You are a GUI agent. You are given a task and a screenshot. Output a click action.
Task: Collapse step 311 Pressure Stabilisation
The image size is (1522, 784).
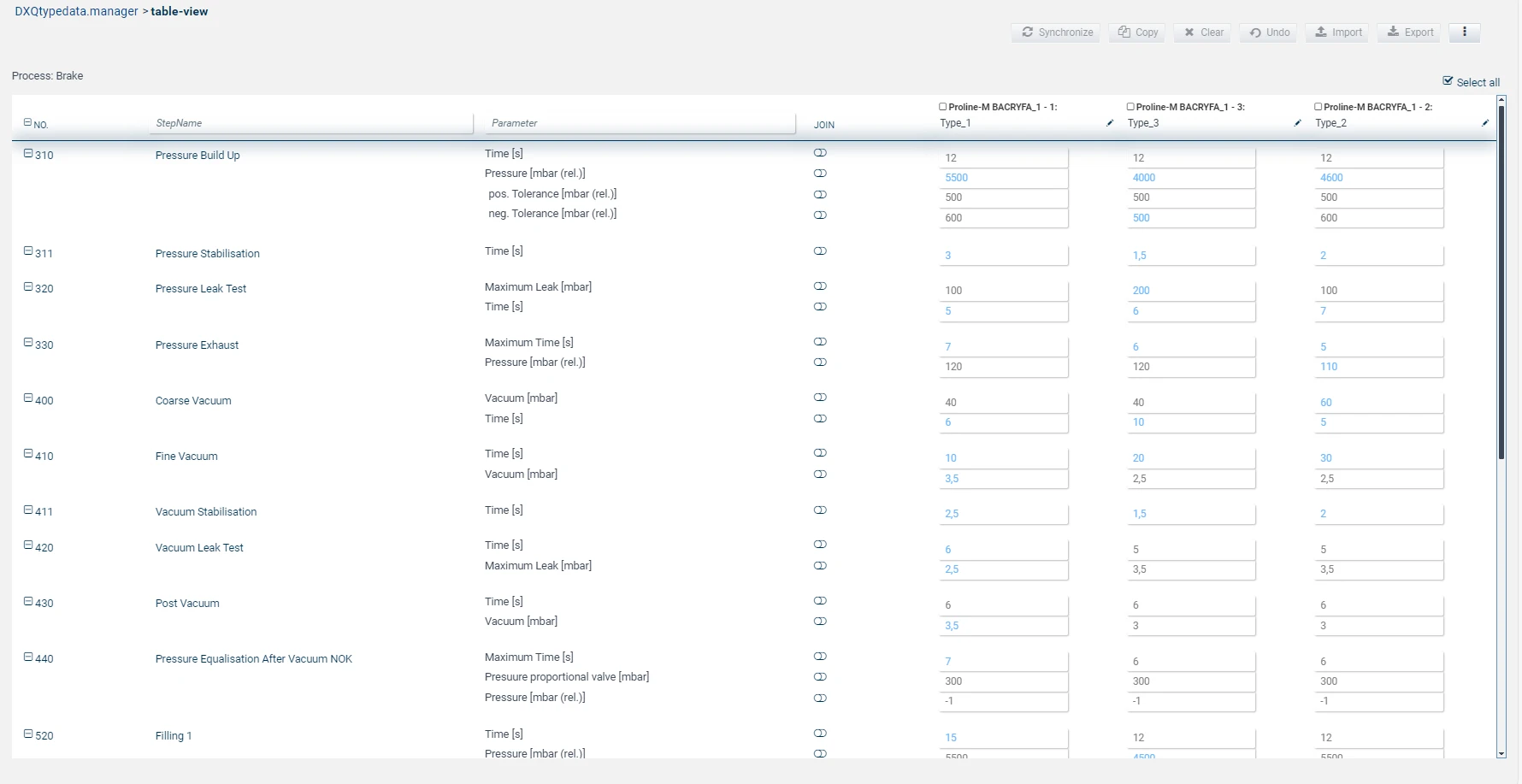coord(28,251)
